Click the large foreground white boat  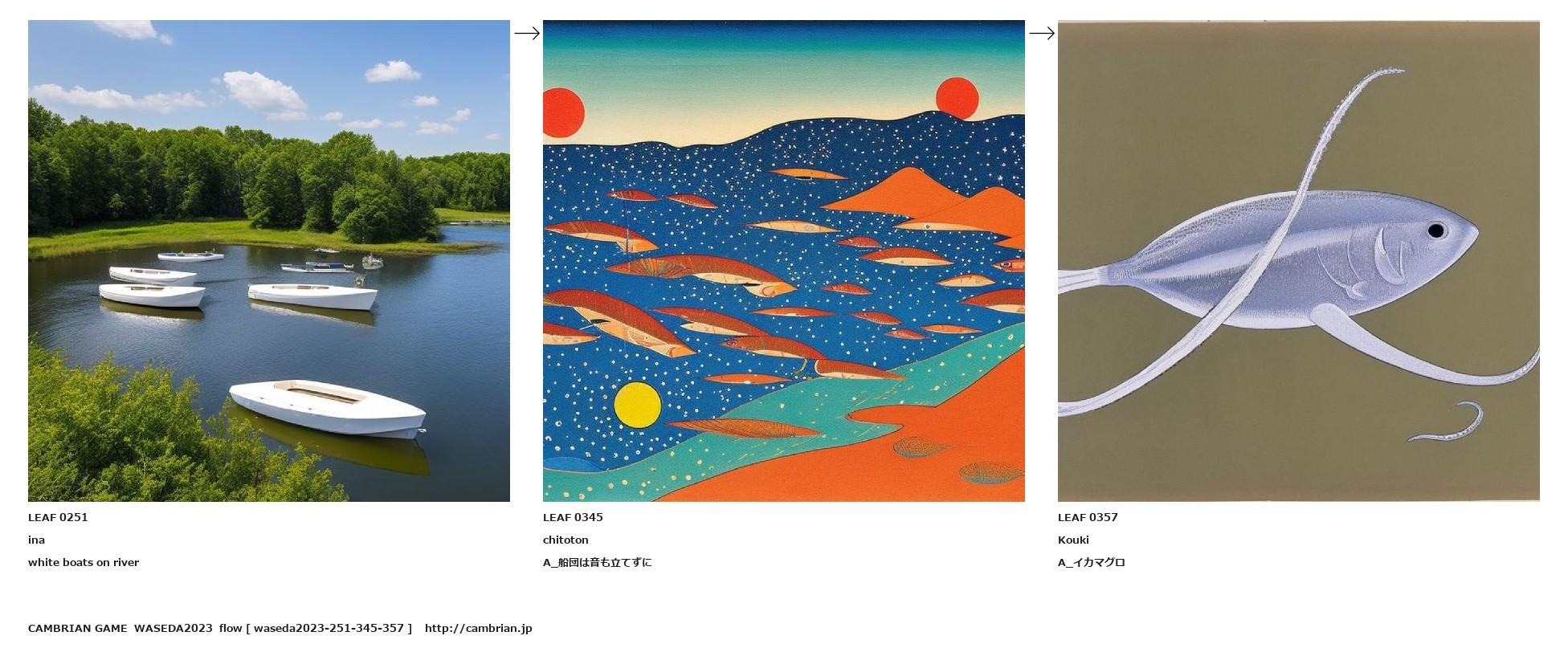(328, 408)
